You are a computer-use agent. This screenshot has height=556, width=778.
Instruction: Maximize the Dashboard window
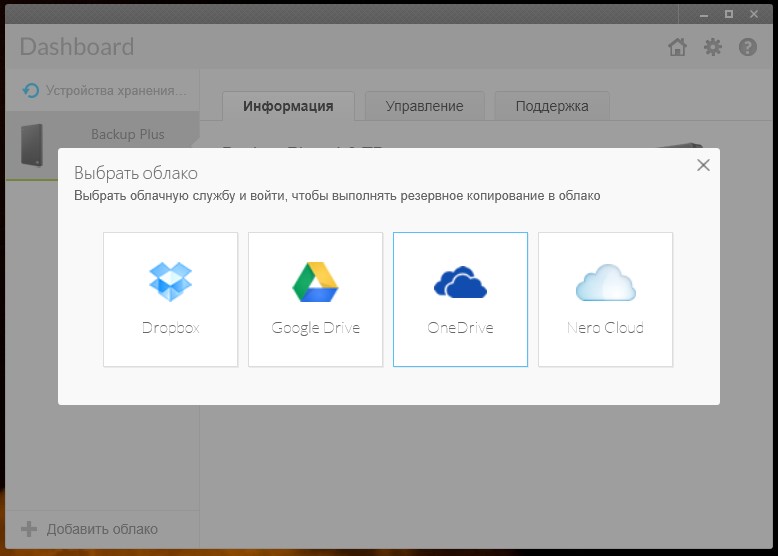pos(728,14)
